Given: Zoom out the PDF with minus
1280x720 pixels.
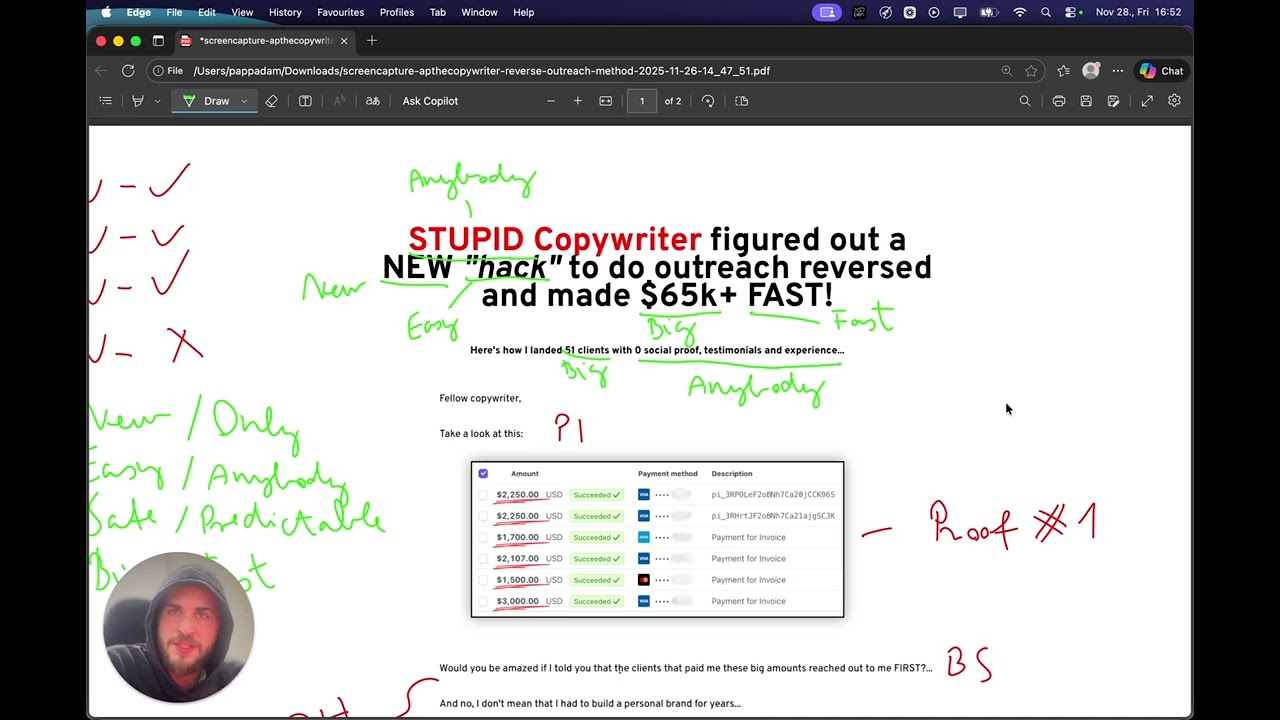Looking at the screenshot, I should 550,101.
